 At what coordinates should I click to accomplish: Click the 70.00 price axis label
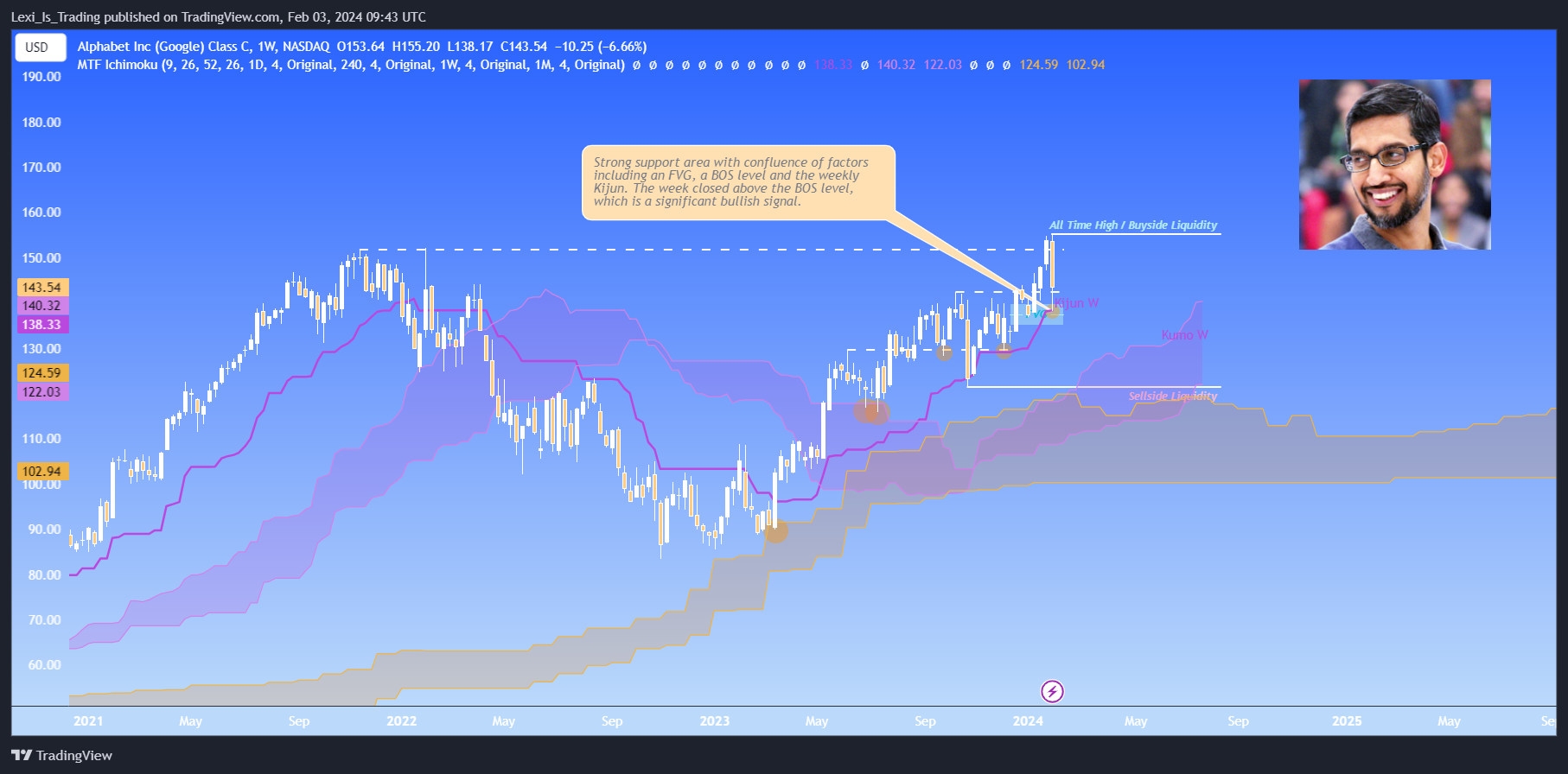(x=44, y=619)
